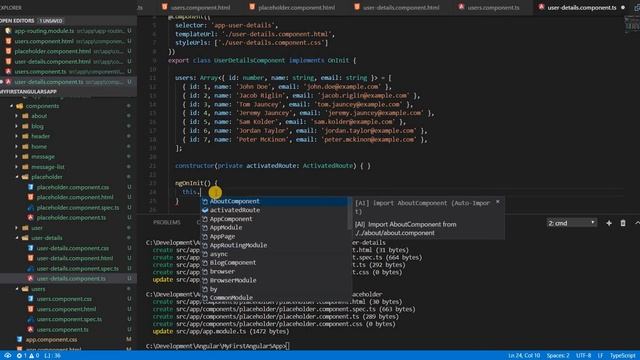Select the home folder in explorer
This screenshot has width=640, height=360.
[68, 146]
